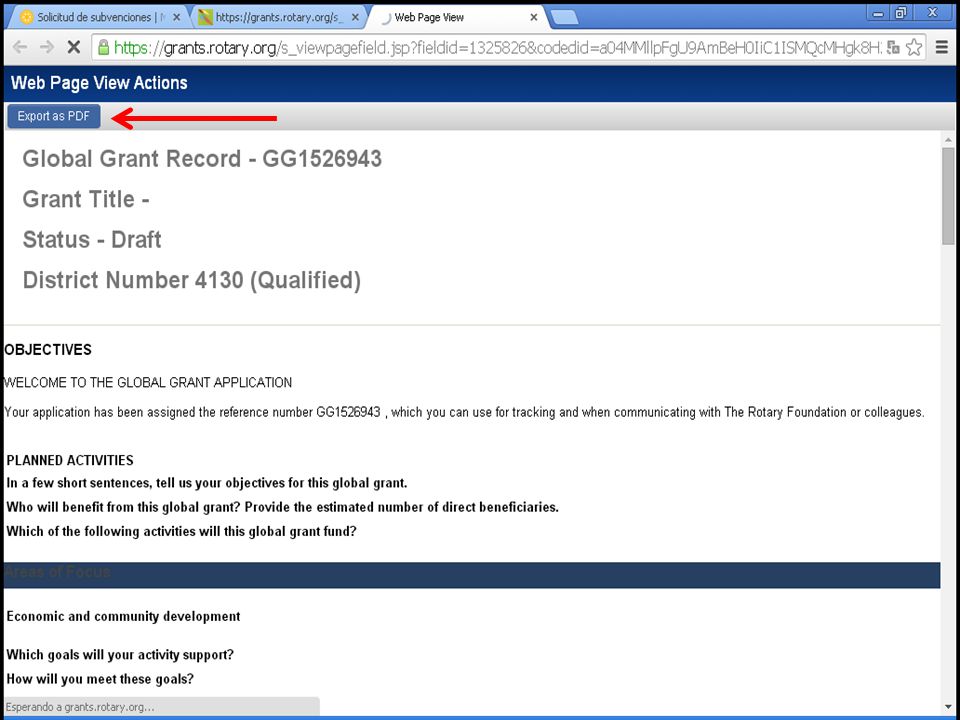The image size is (960, 720).
Task: Restore down the browser window
Action: click(x=900, y=13)
